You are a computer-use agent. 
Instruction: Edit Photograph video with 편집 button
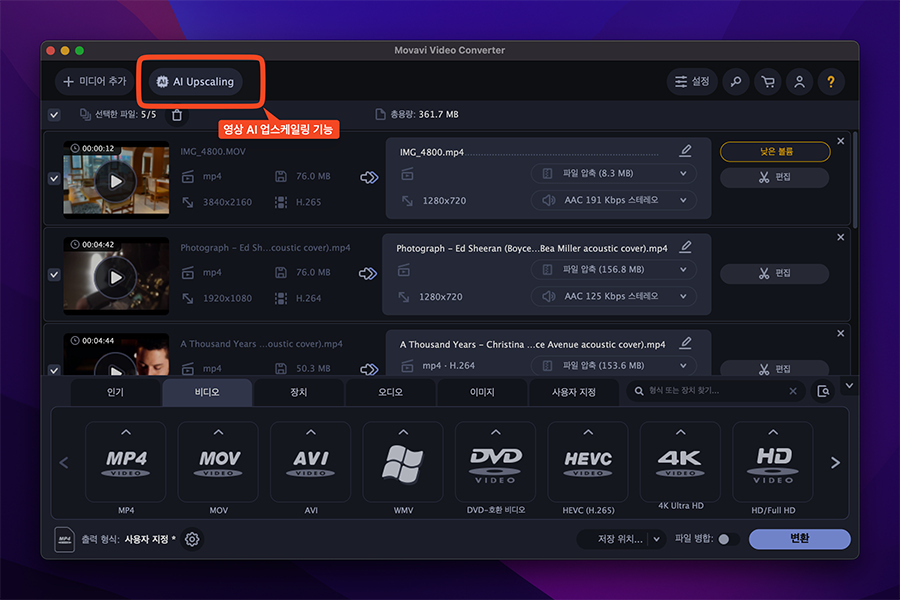coord(774,273)
